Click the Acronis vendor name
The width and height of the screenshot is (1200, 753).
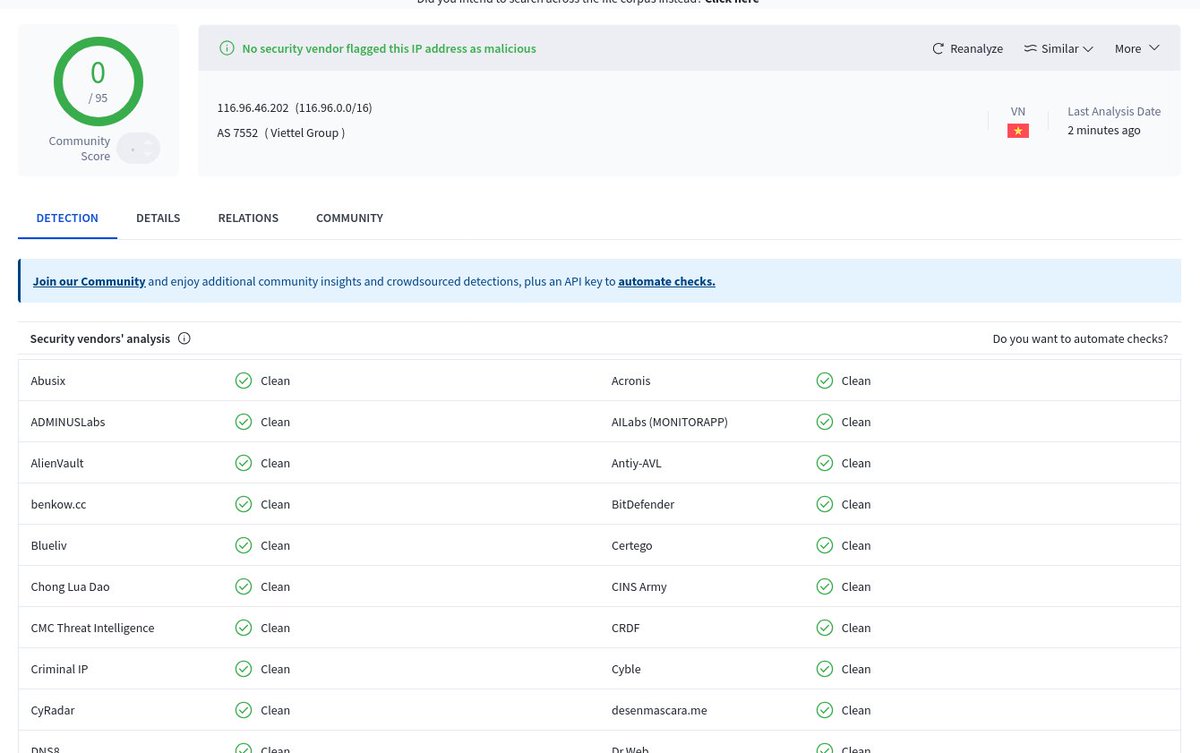(x=631, y=381)
